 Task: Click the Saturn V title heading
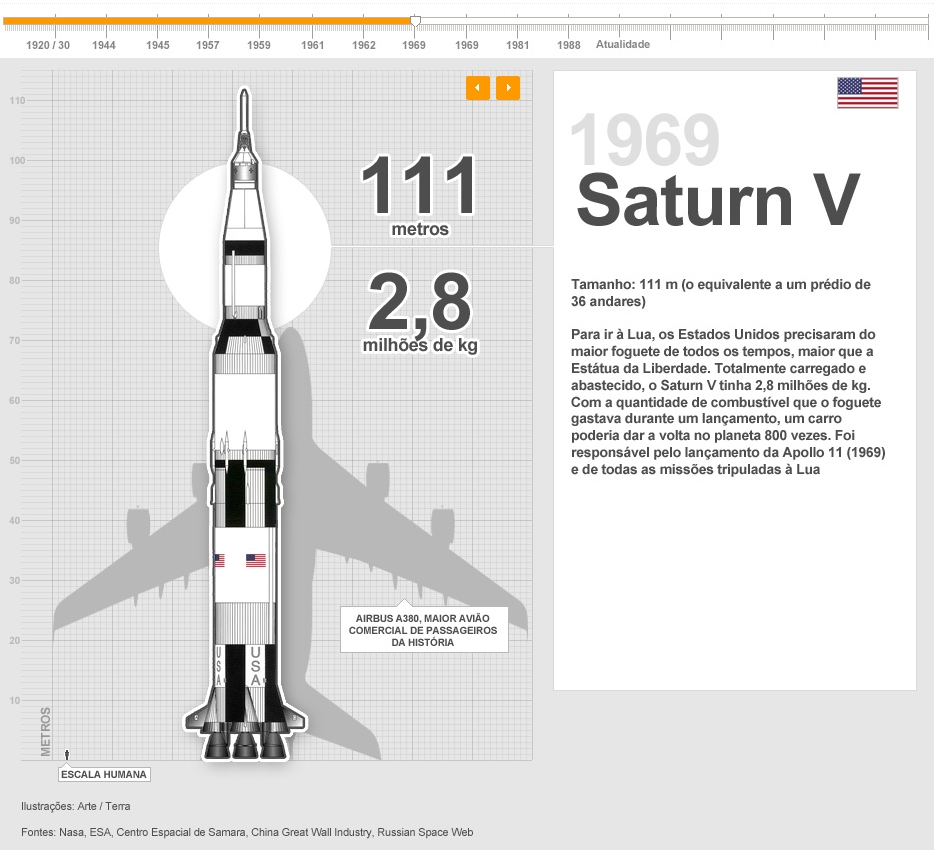point(717,200)
